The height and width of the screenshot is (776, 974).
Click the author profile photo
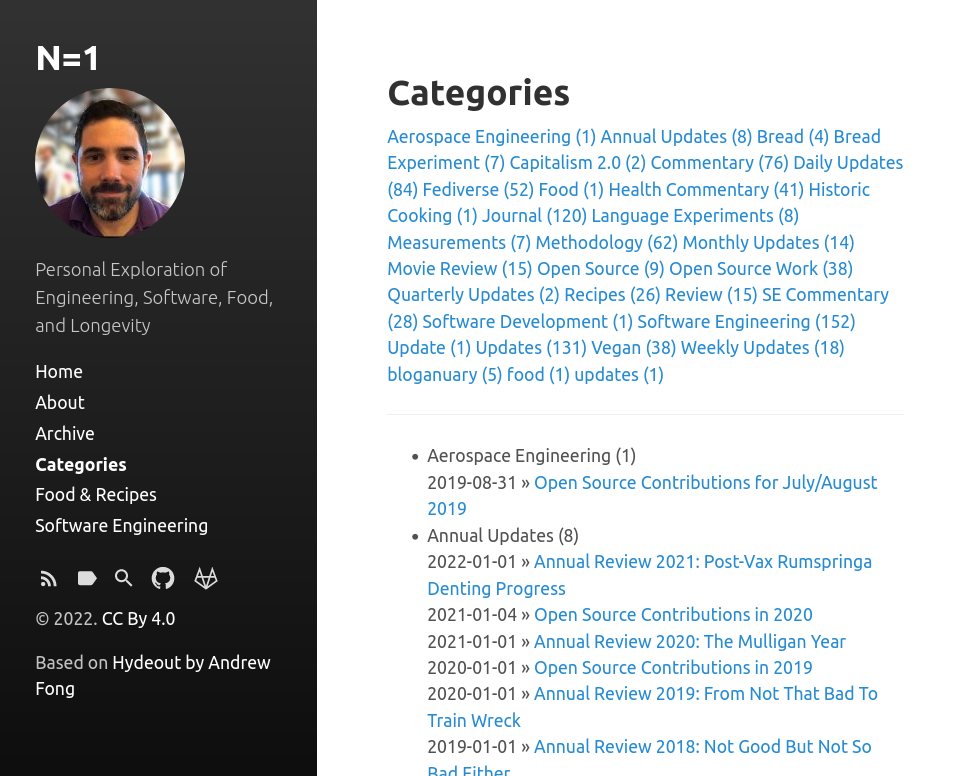pos(110,163)
